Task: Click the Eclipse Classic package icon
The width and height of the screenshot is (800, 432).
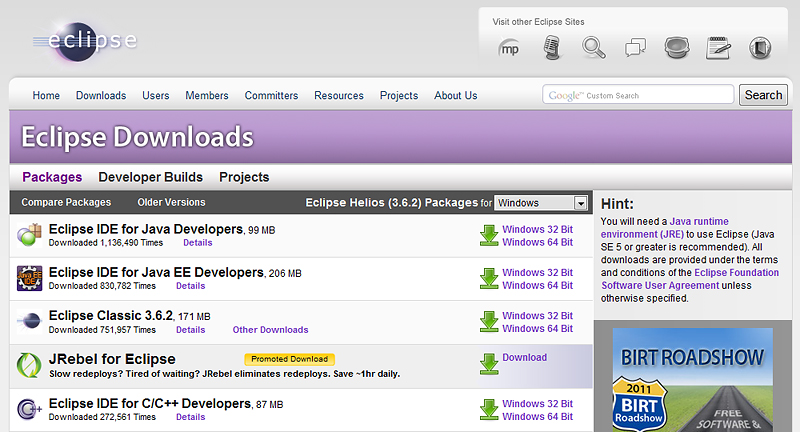Action: click(29, 321)
